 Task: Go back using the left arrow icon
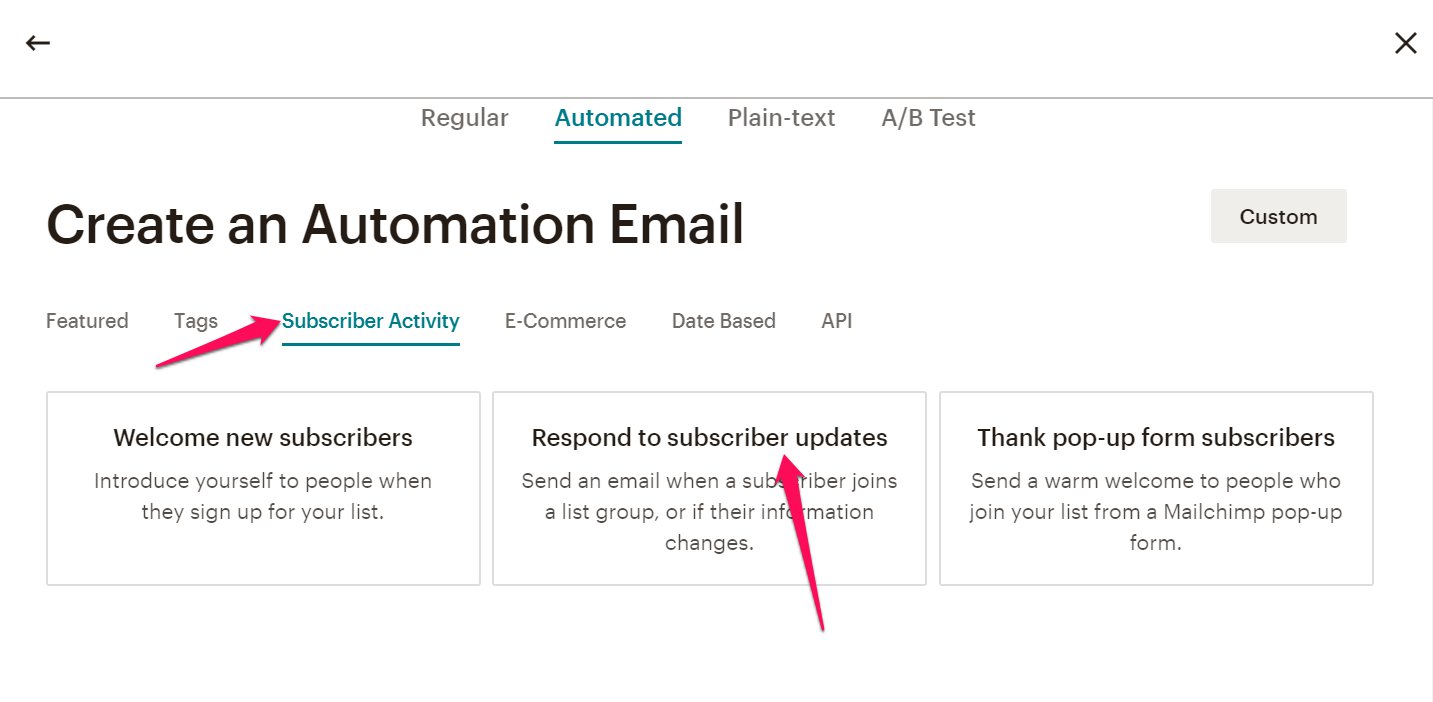pyautogui.click(x=38, y=43)
